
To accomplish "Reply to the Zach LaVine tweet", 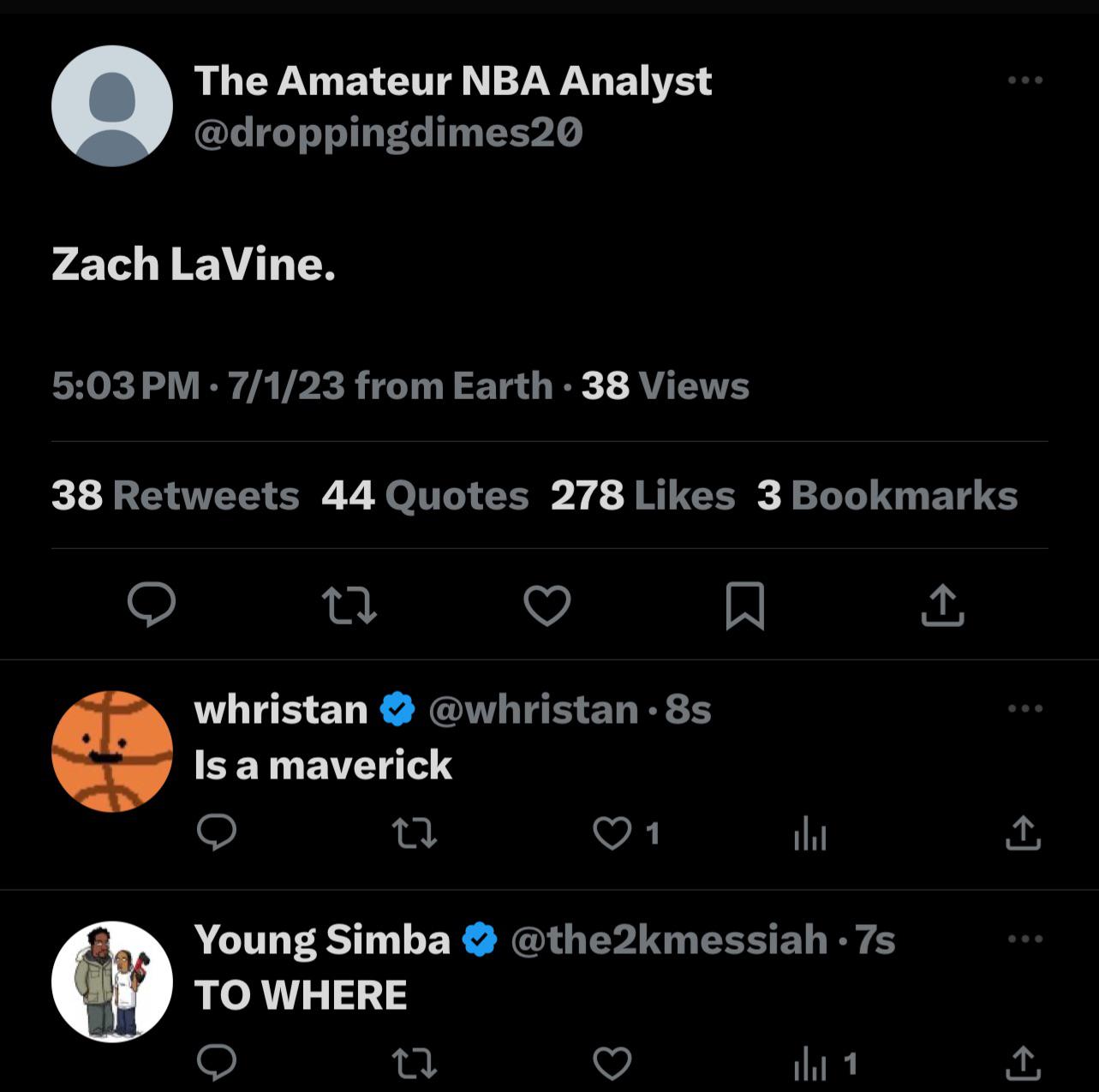I will [152, 605].
